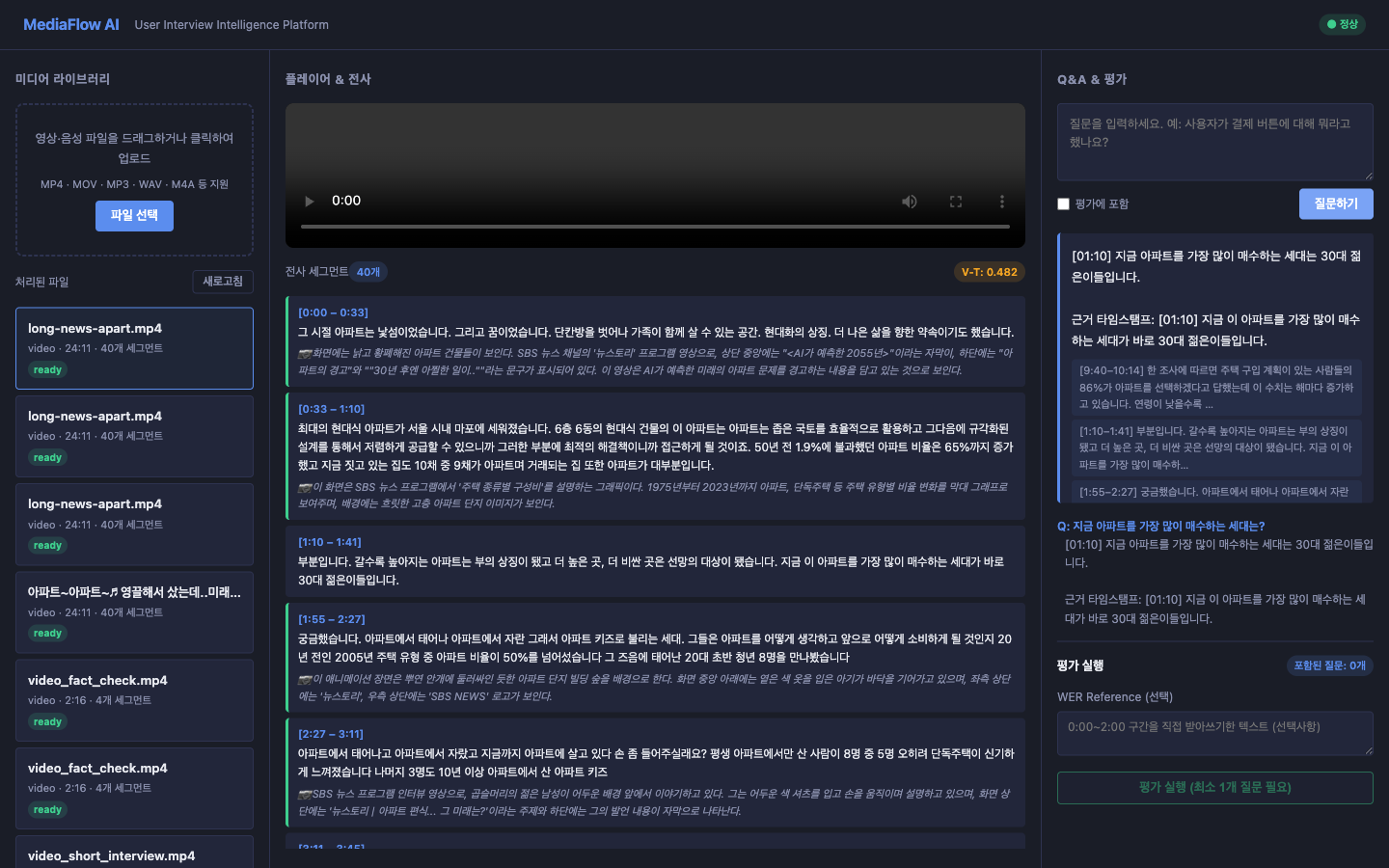Viewport: 1389px width, 868px height.
Task: Click camera icon in 1:55 segment description
Action: pos(305,679)
